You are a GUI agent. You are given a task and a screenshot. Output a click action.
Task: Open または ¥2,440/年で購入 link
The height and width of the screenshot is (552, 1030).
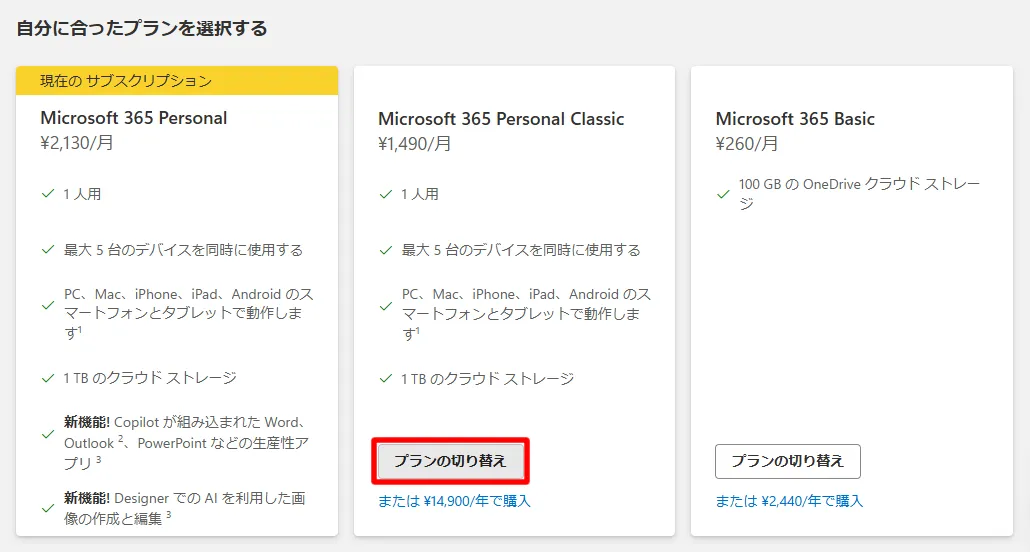789,501
